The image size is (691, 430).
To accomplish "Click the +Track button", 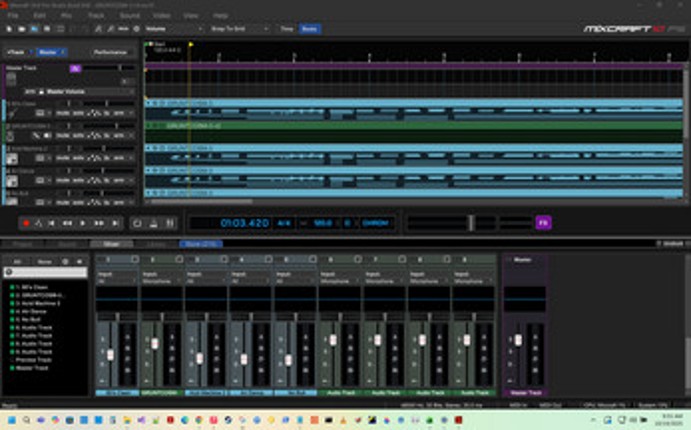I will tap(16, 52).
